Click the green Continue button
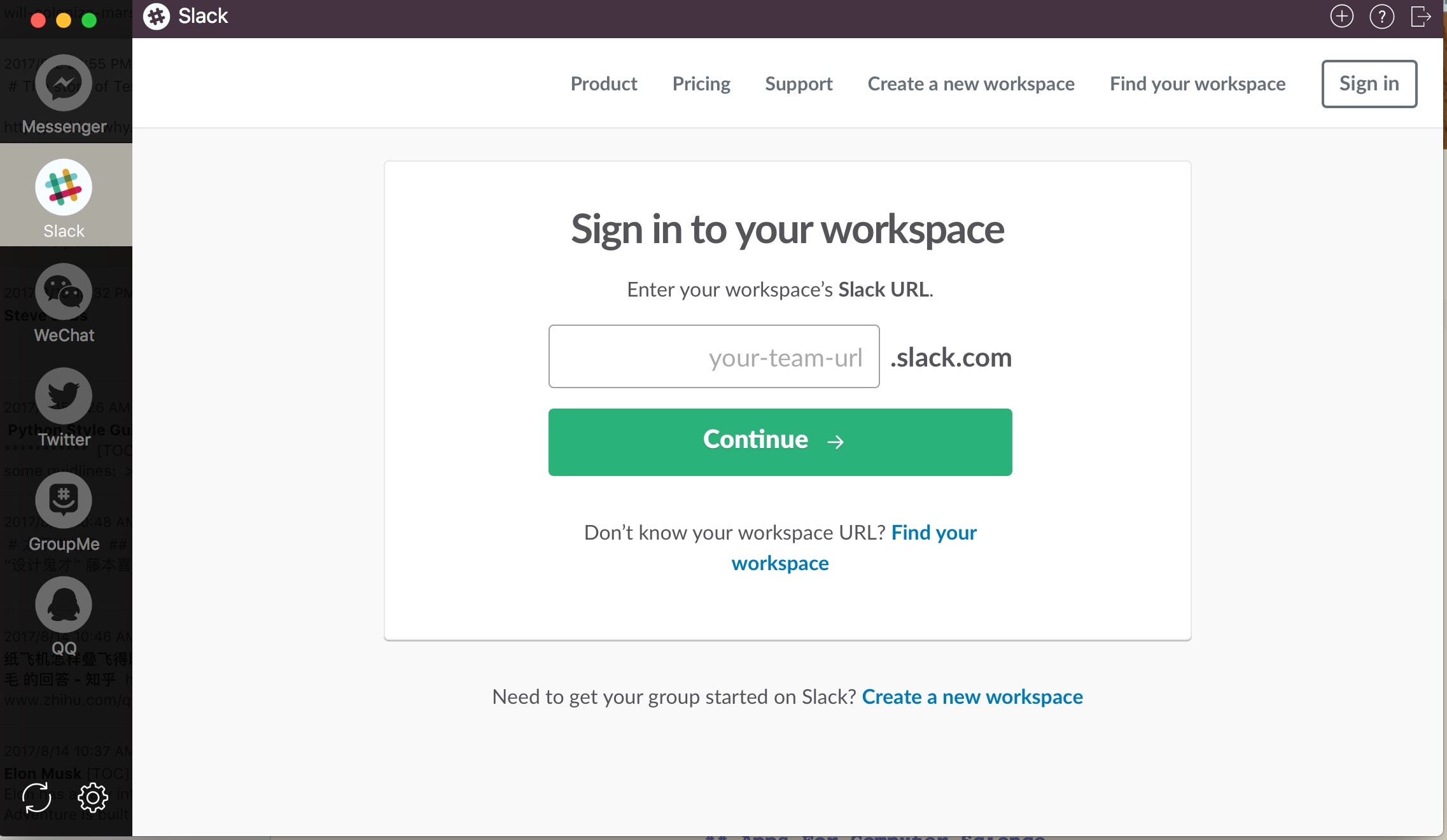The height and width of the screenshot is (840, 1447). click(780, 442)
